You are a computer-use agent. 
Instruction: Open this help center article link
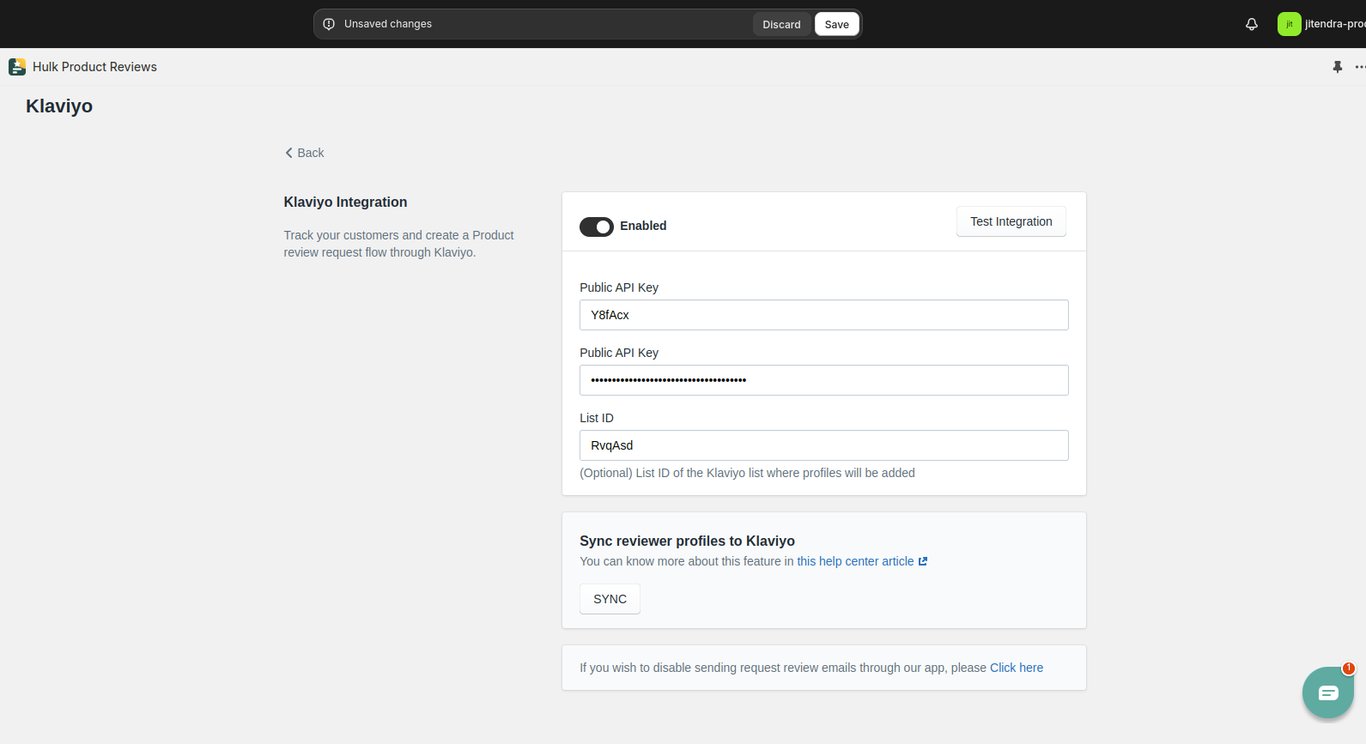click(x=855, y=562)
